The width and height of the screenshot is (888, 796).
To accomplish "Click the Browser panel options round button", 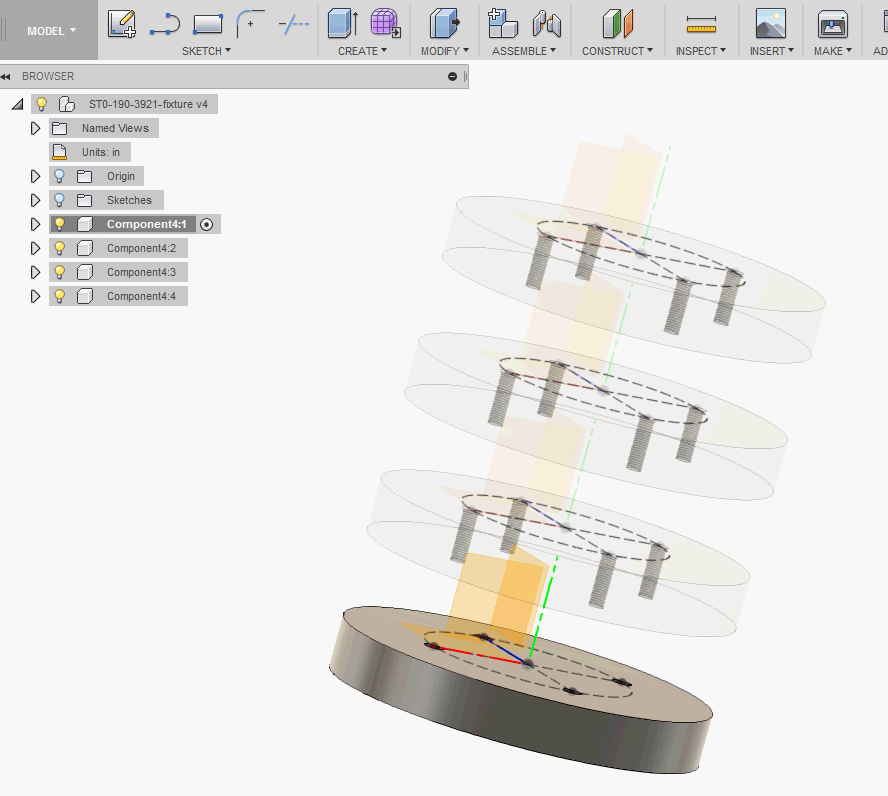I will coord(452,76).
